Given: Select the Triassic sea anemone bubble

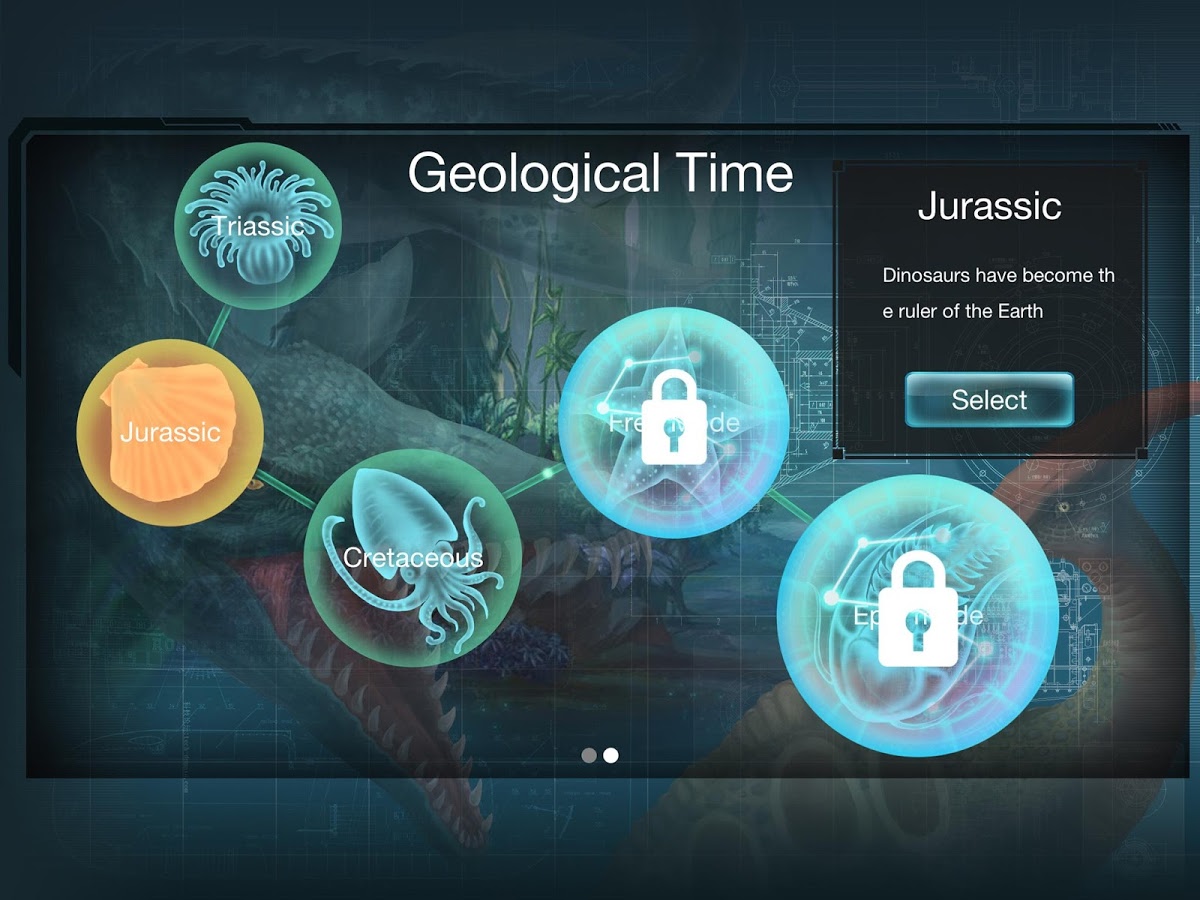Looking at the screenshot, I should 258,226.
